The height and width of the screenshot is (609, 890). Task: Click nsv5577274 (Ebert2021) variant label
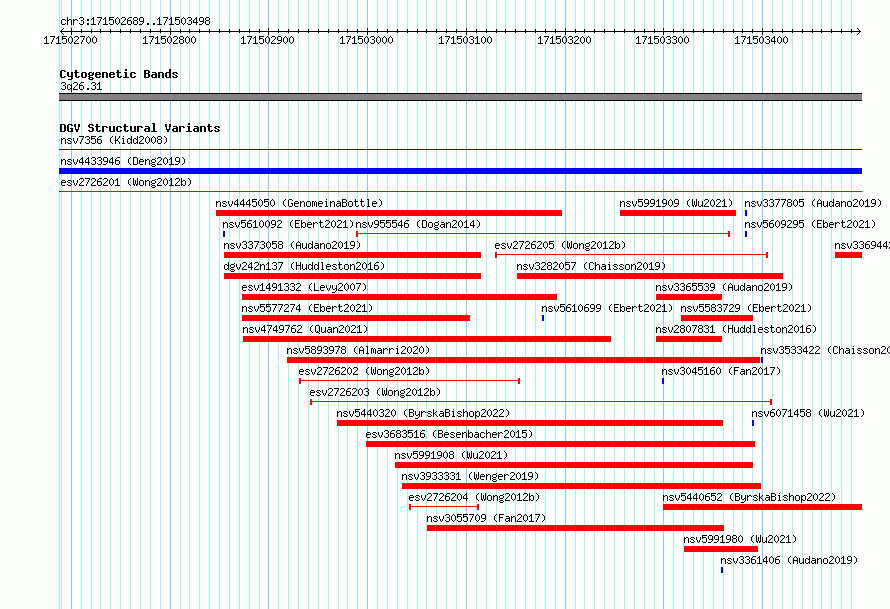click(x=307, y=308)
